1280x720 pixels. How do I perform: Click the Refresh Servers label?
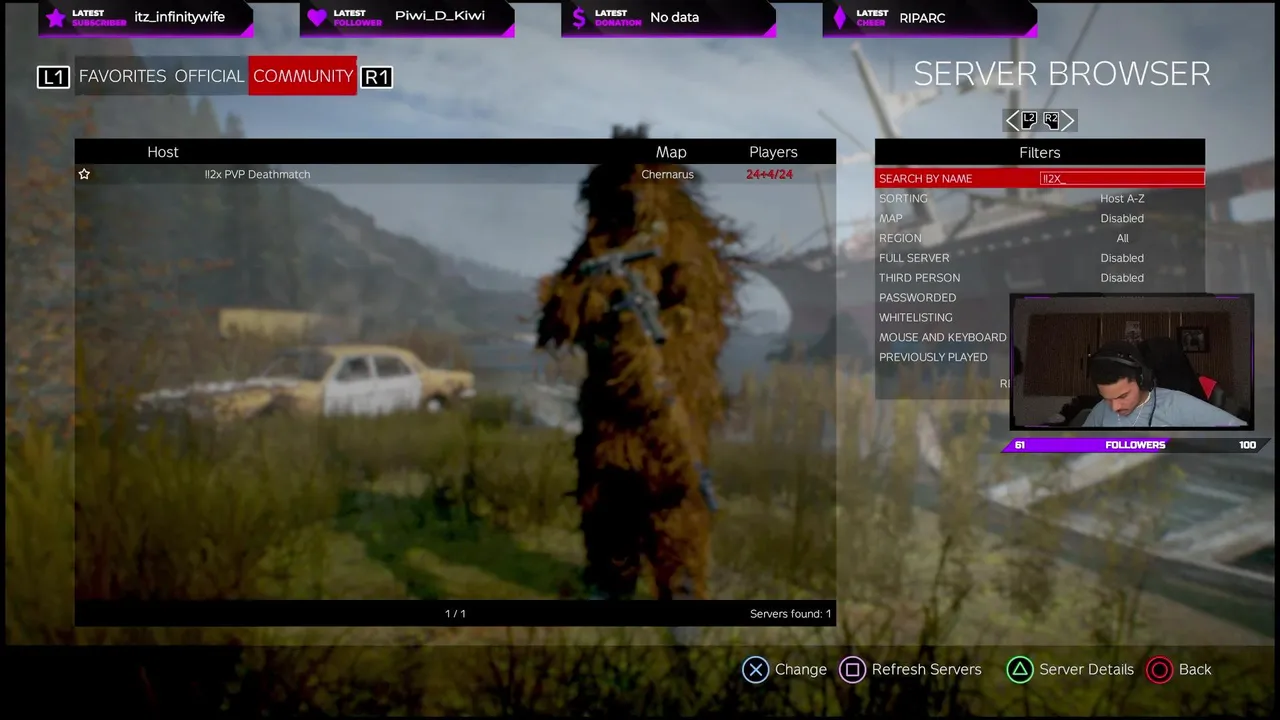coord(926,670)
